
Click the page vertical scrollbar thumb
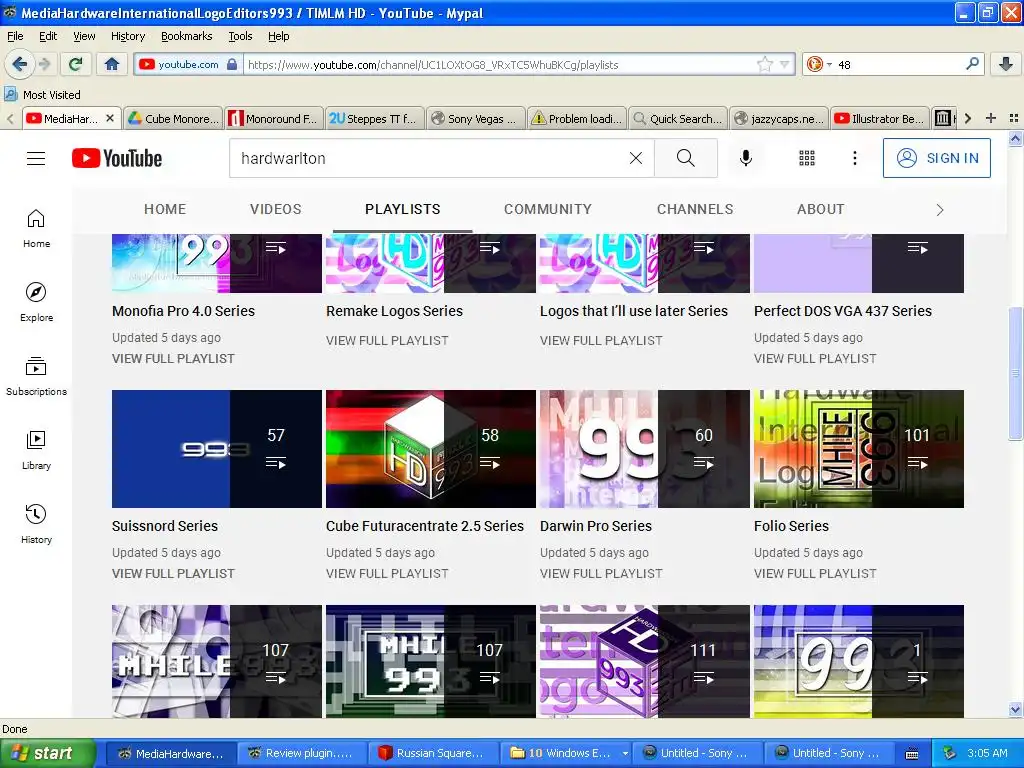coord(1015,374)
